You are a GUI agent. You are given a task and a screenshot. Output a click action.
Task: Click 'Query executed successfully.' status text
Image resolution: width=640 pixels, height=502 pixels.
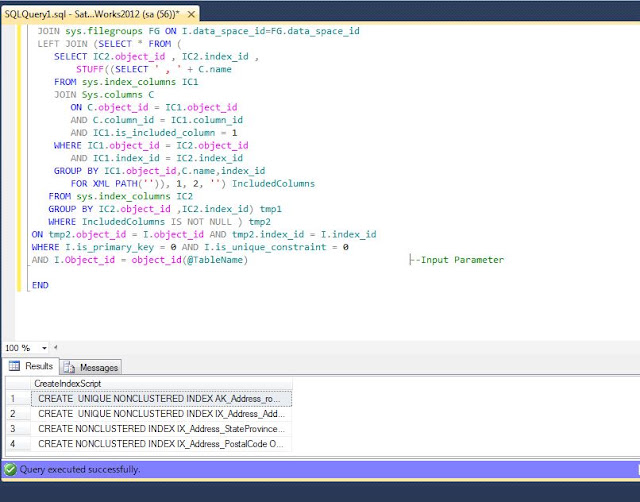pyautogui.click(x=80, y=470)
